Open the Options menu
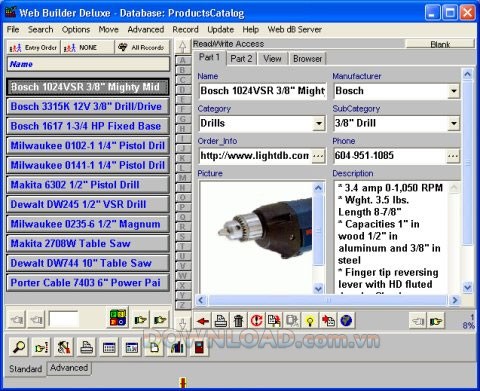 pos(76,29)
